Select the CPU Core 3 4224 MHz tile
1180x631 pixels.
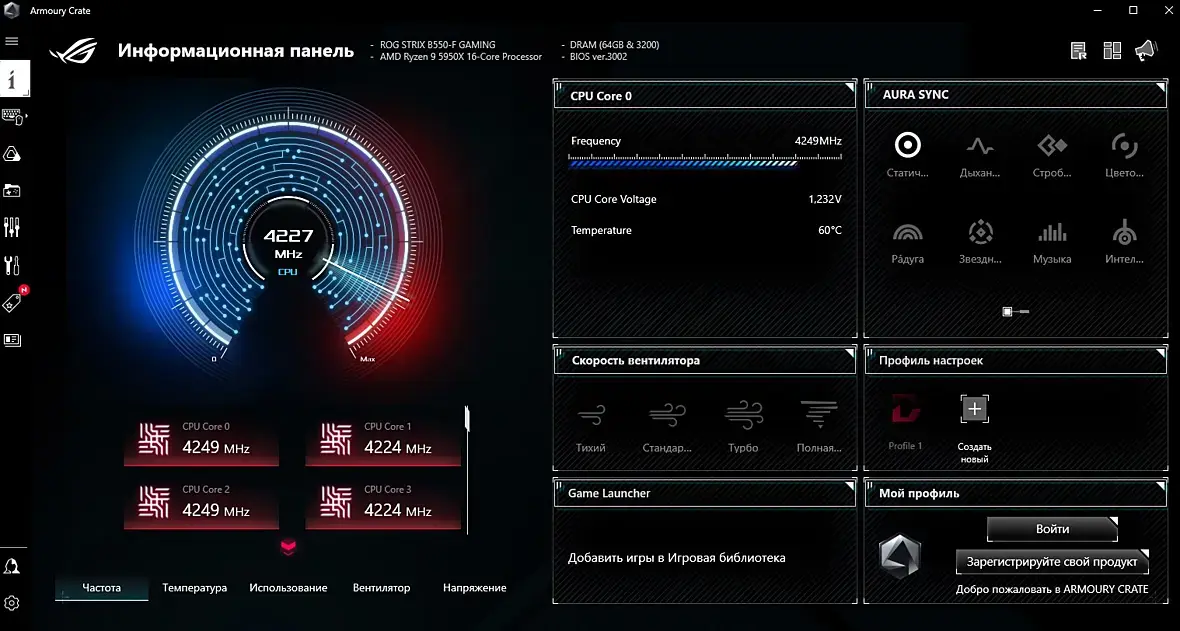coord(383,504)
